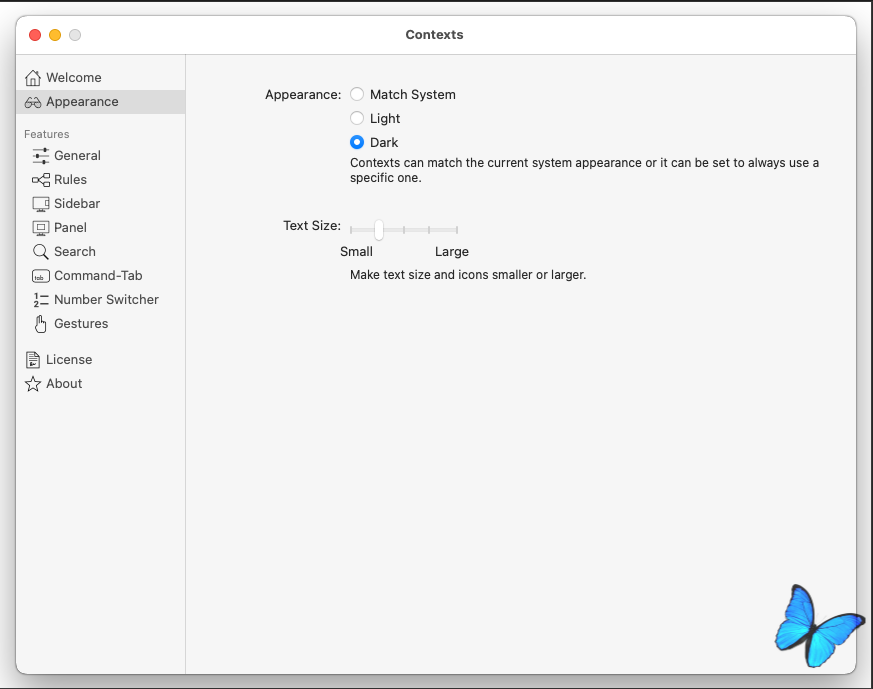Click the About star icon
This screenshot has width=873, height=689.
[33, 384]
